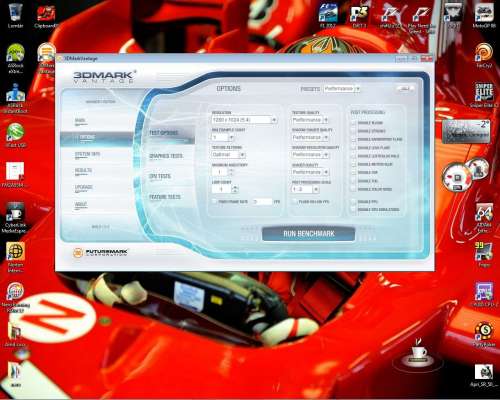Open the Clipboard desktop shortcut

46,15
